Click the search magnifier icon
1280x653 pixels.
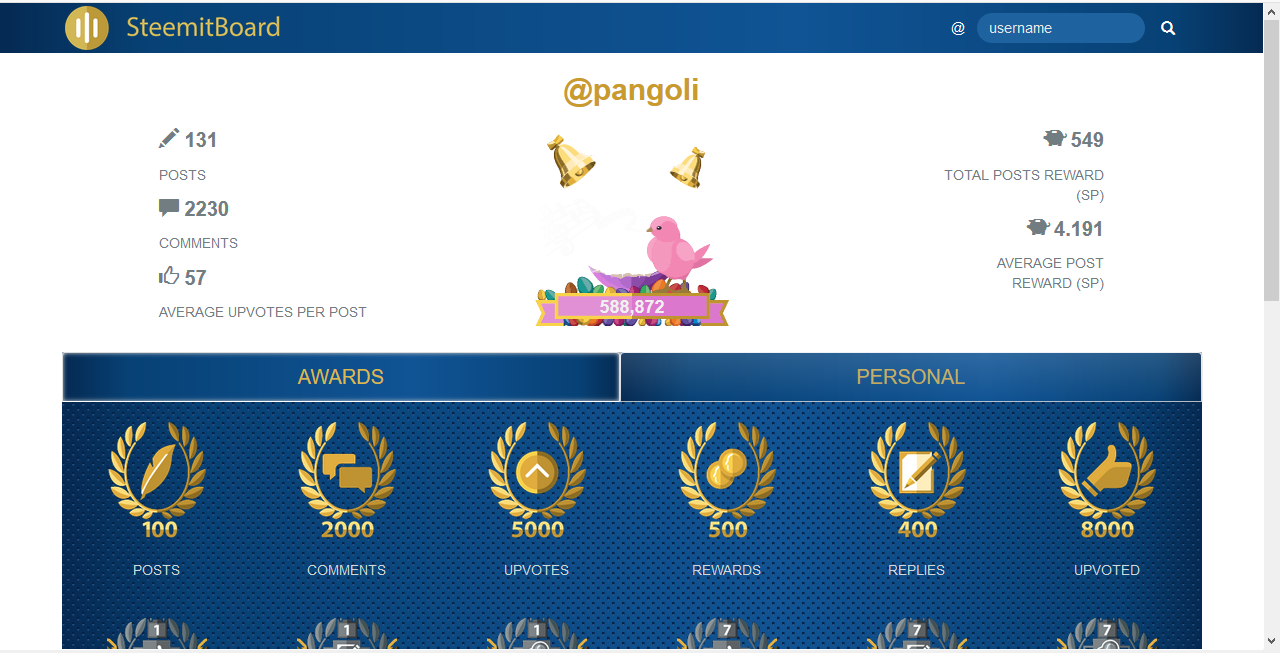(1168, 29)
